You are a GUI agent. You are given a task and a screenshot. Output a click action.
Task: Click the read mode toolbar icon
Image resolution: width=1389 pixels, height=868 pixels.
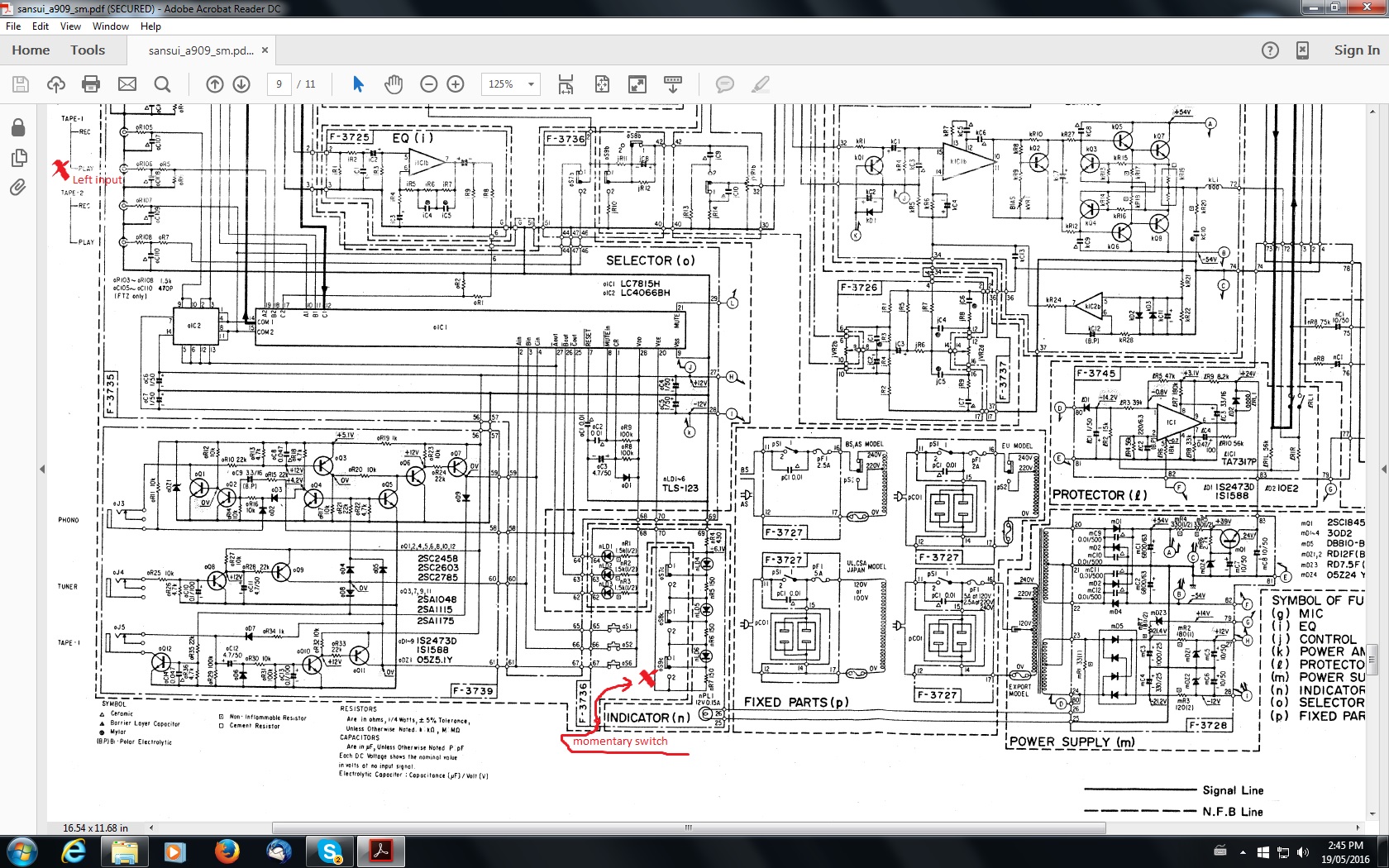[673, 84]
